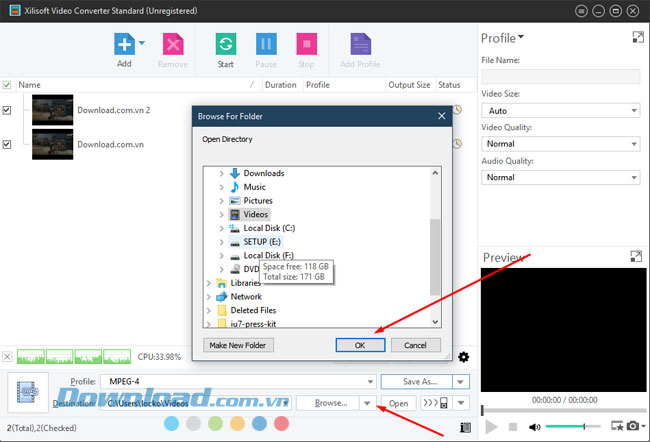Click the Add Profile icon
The image size is (650, 442).
(x=361, y=44)
